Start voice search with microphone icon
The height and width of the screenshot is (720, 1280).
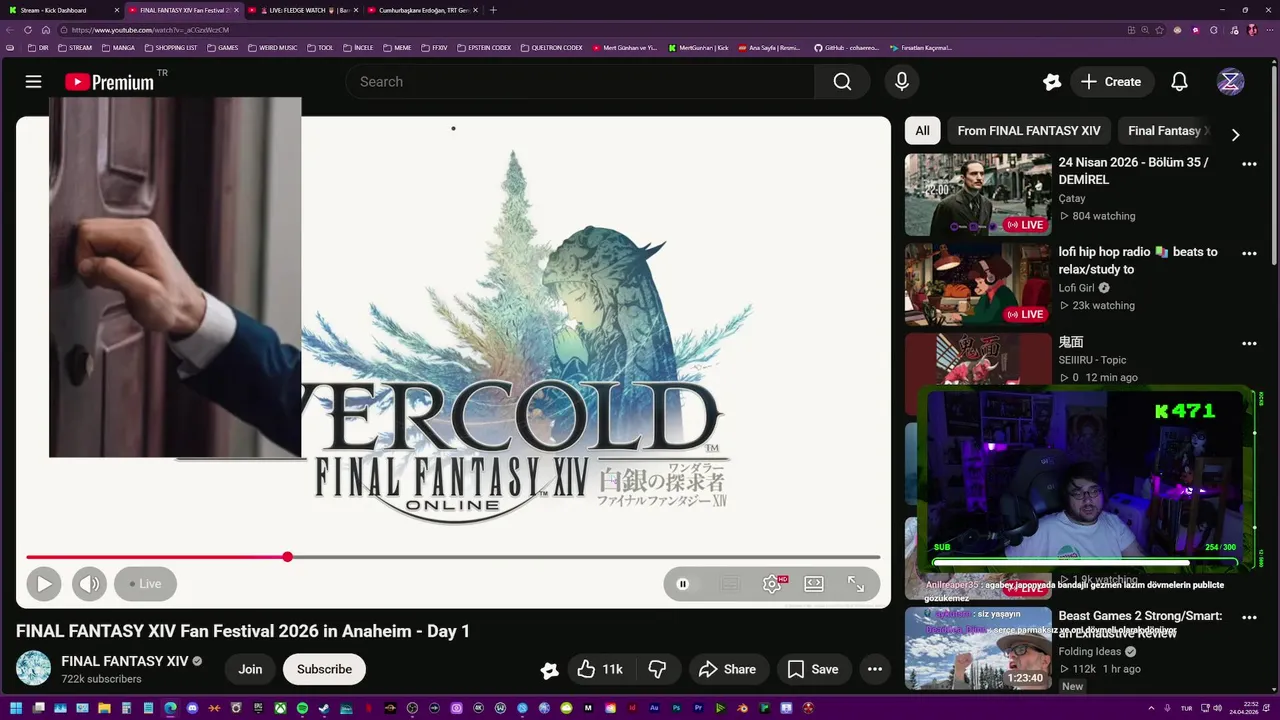[902, 82]
